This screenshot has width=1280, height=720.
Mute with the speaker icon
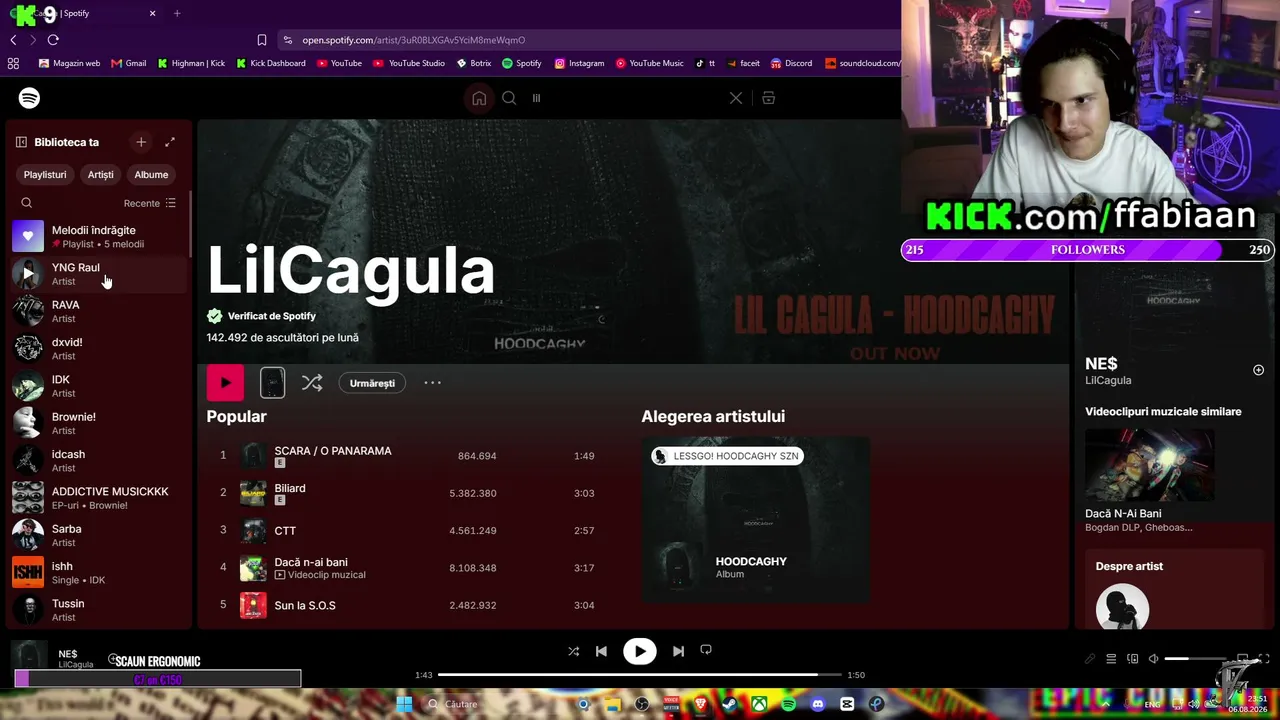click(1153, 659)
